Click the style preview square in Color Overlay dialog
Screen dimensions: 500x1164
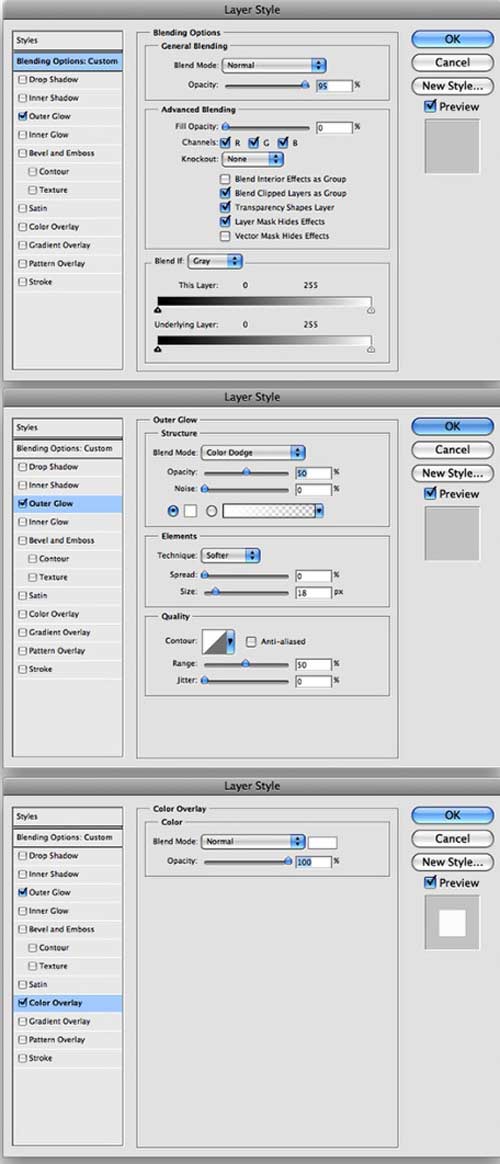click(452, 923)
